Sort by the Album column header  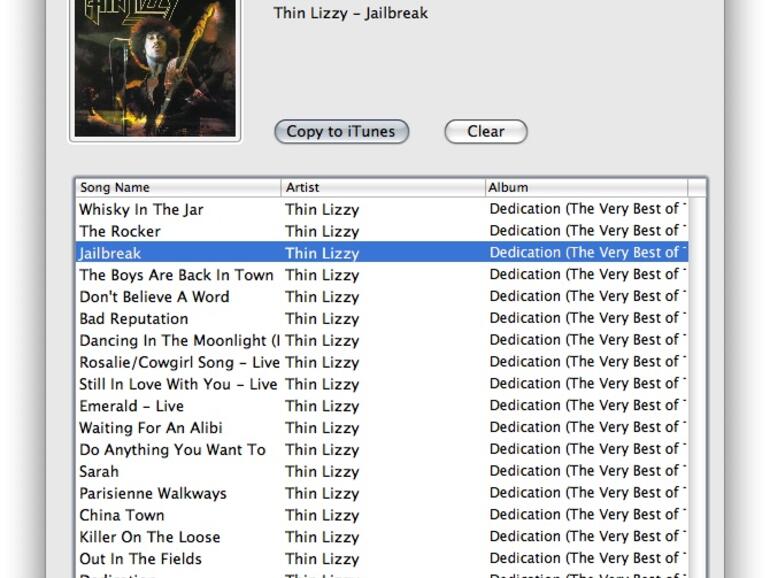click(586, 188)
